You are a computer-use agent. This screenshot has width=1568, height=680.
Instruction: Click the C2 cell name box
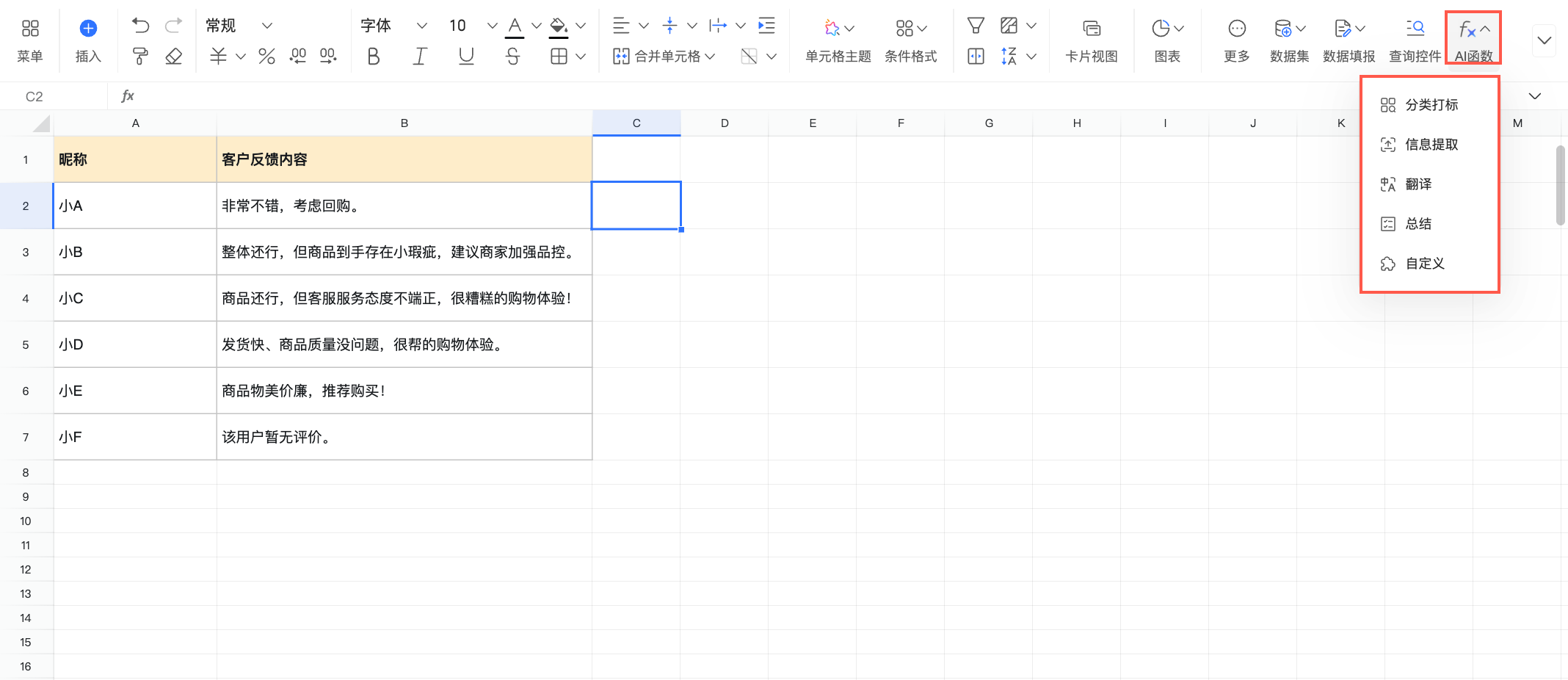click(54, 96)
